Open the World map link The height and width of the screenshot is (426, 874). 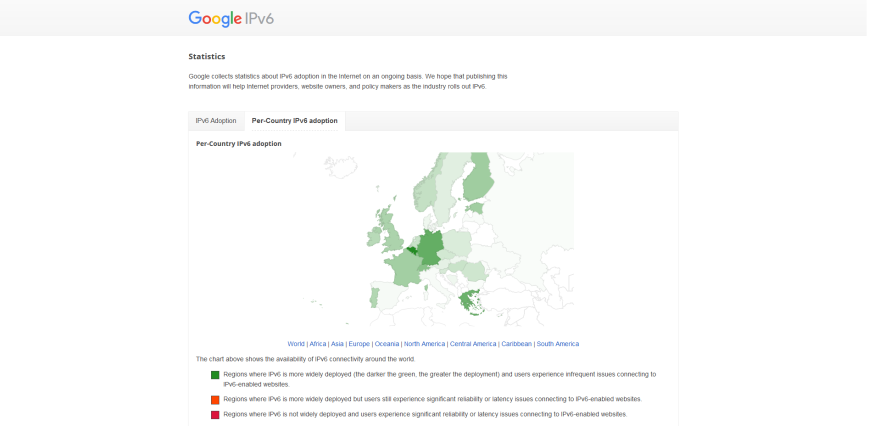[296, 344]
